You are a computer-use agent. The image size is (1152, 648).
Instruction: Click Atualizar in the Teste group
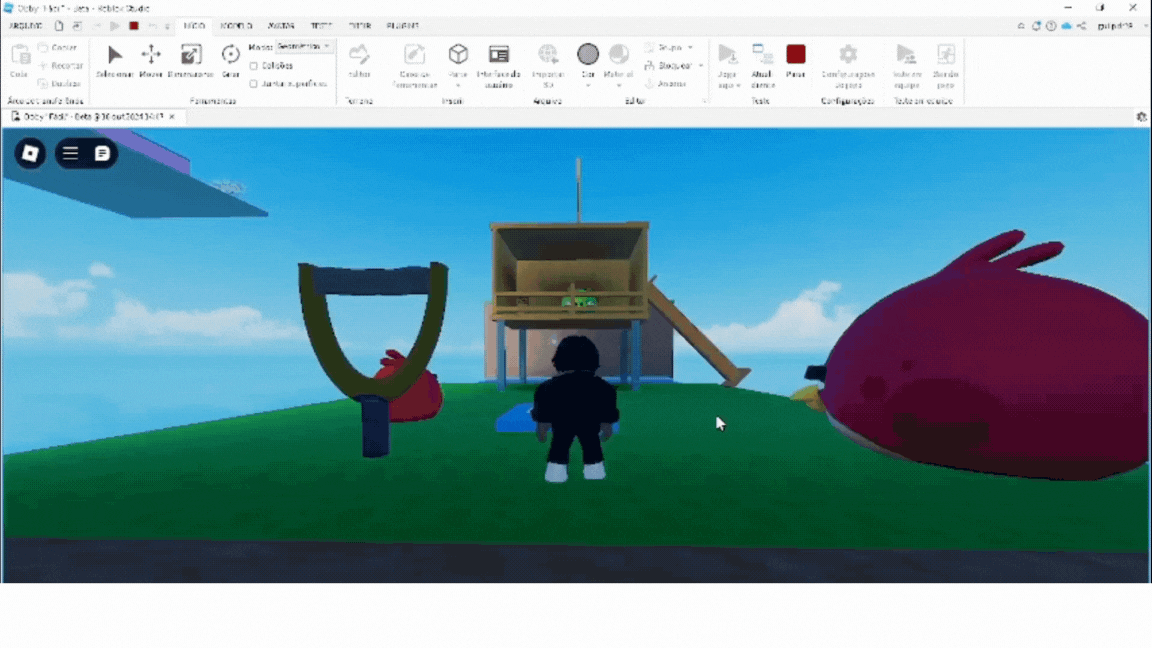(x=761, y=60)
